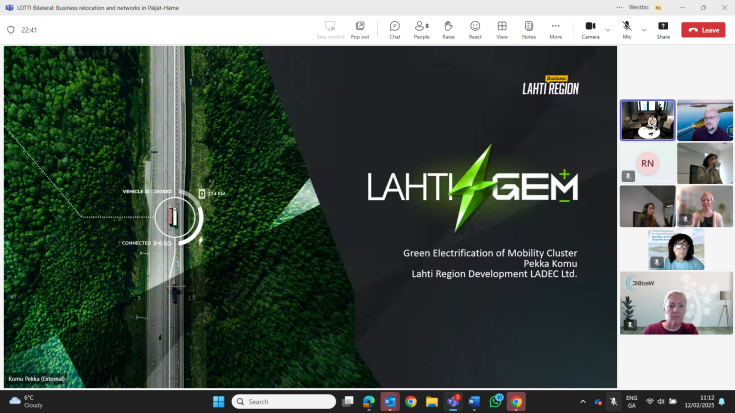The image size is (735, 413).
Task: Show hidden system tray icons
Action: (x=583, y=402)
